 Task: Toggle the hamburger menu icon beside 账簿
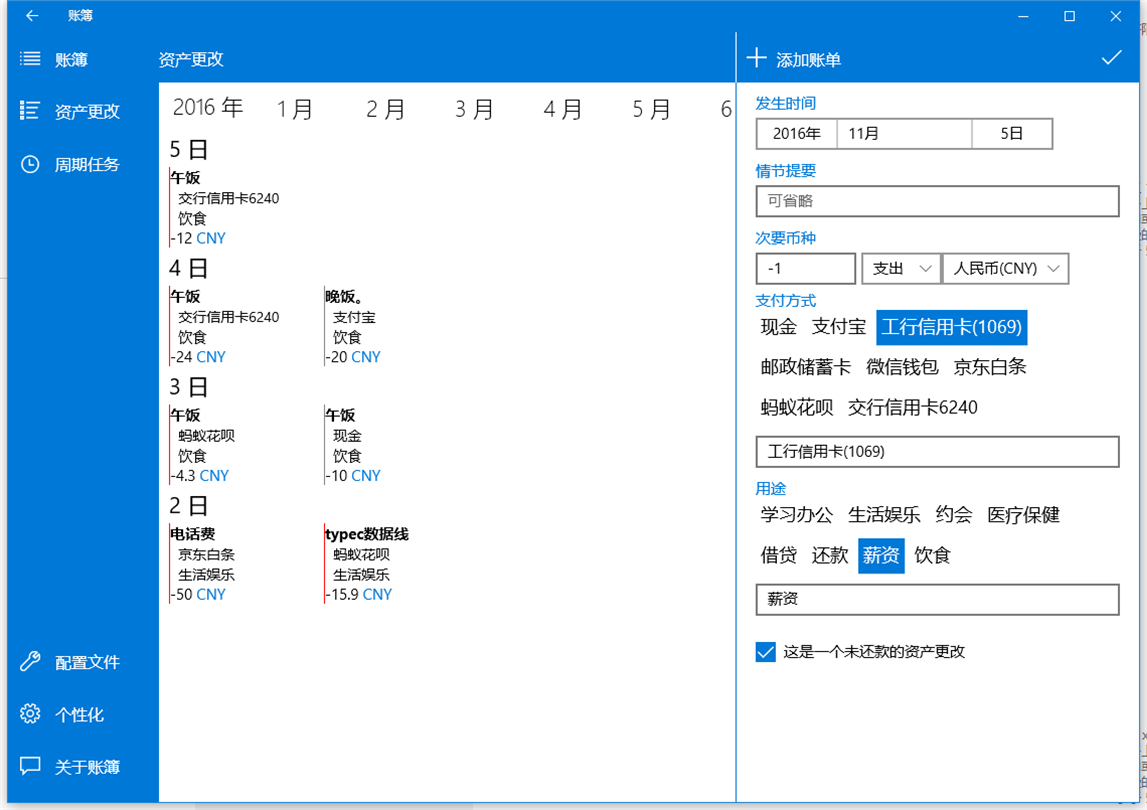point(30,59)
